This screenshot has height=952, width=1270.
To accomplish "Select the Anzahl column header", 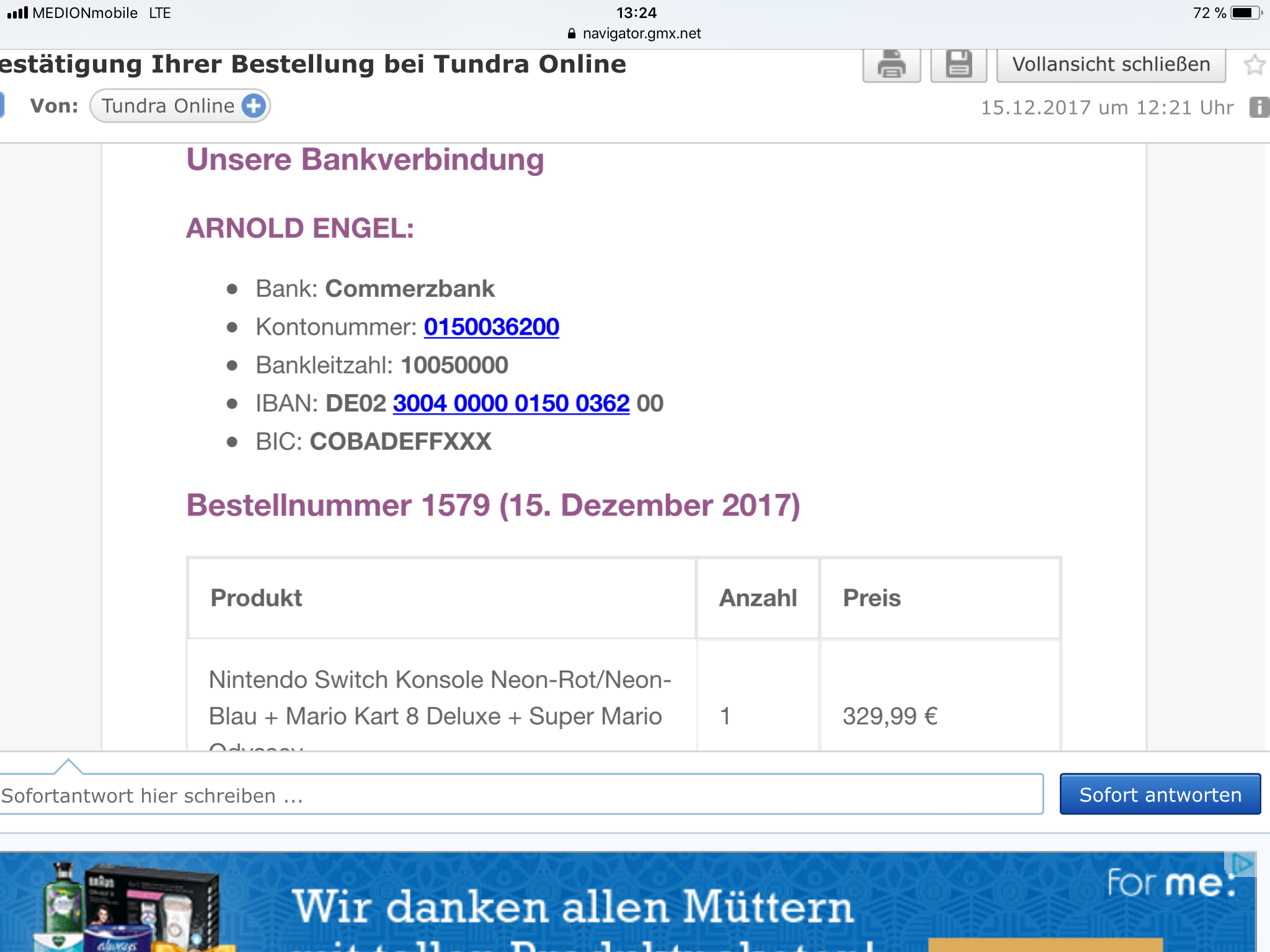I will pyautogui.click(x=758, y=598).
